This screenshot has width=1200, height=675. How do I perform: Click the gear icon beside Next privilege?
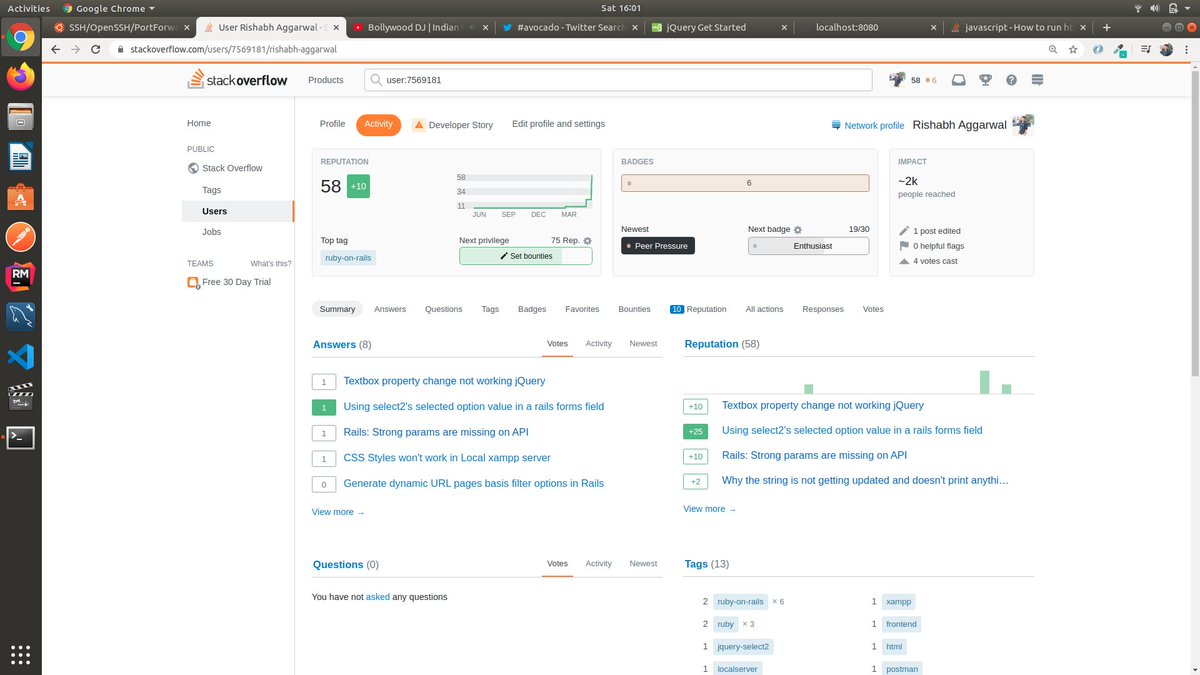pos(588,241)
